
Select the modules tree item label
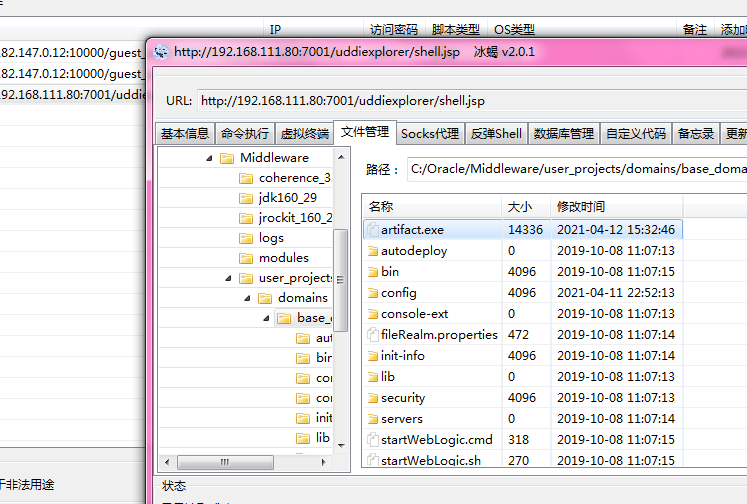pyautogui.click(x=284, y=258)
